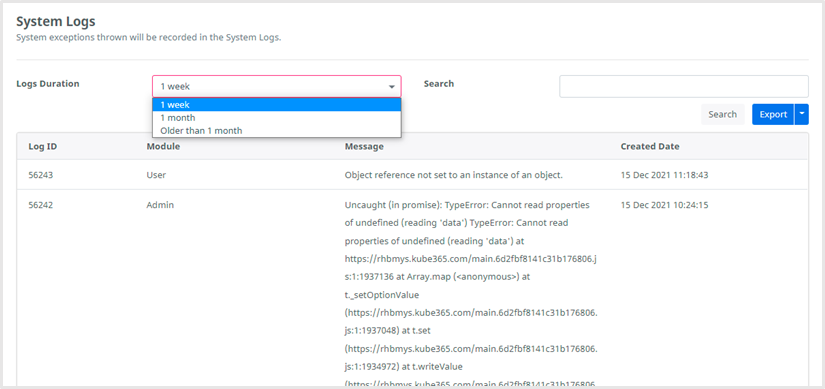Viewport: 825px width, 389px height.
Task: Click date '15 Dec 2021 10:24:15'
Action: click(664, 205)
